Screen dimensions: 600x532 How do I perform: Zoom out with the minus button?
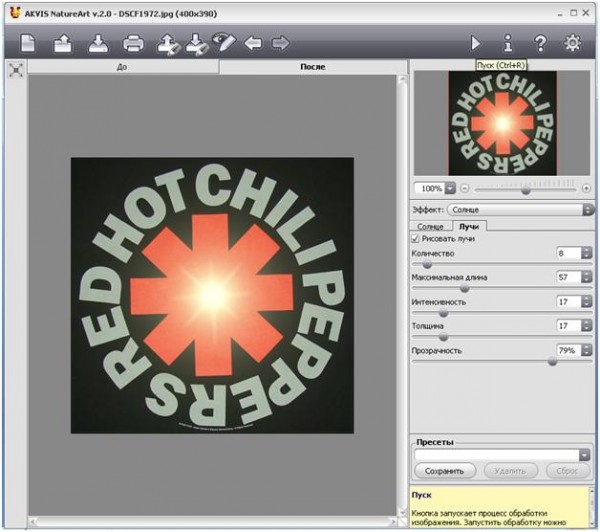(465, 188)
